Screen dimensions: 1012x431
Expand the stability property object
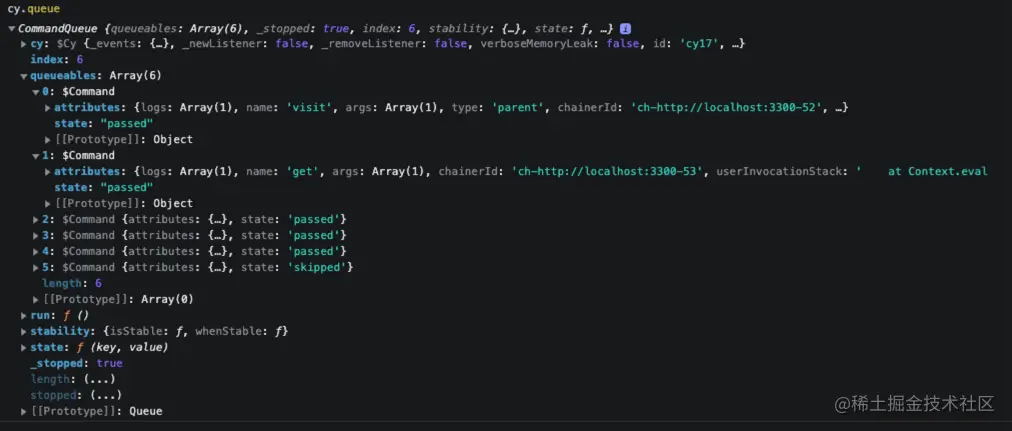(24, 332)
